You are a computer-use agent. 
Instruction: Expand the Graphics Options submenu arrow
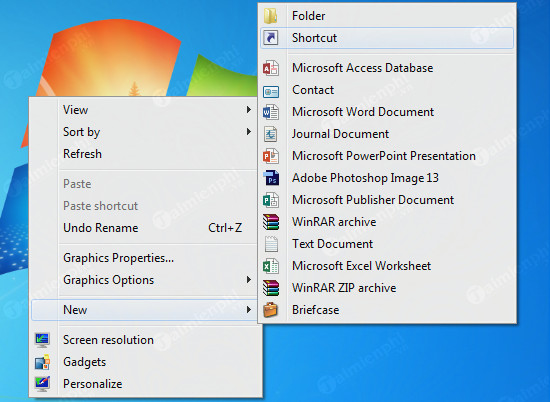coord(249,280)
